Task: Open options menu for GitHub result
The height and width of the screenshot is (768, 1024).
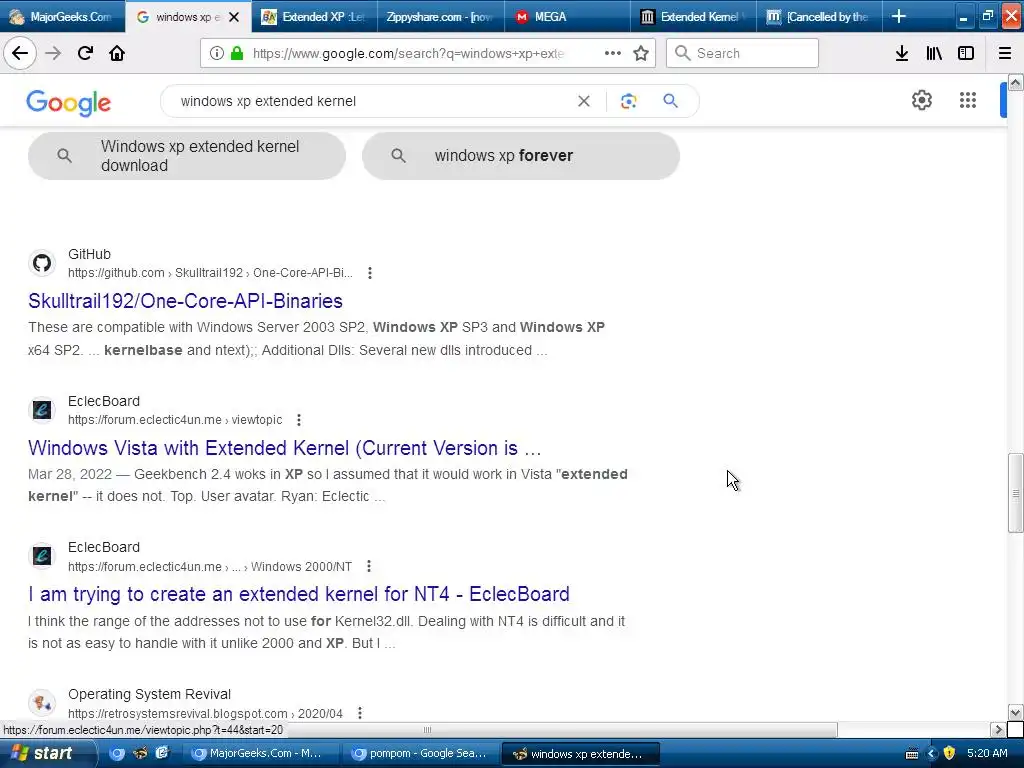Action: [370, 273]
